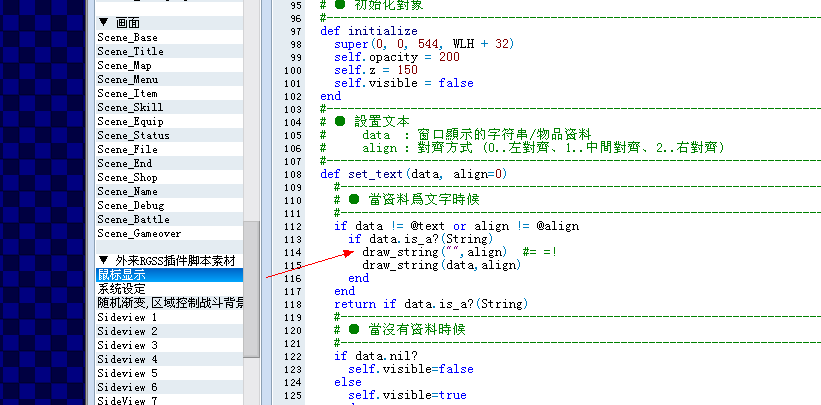Select the Scene_Title script
The height and width of the screenshot is (405, 821).
pos(170,51)
